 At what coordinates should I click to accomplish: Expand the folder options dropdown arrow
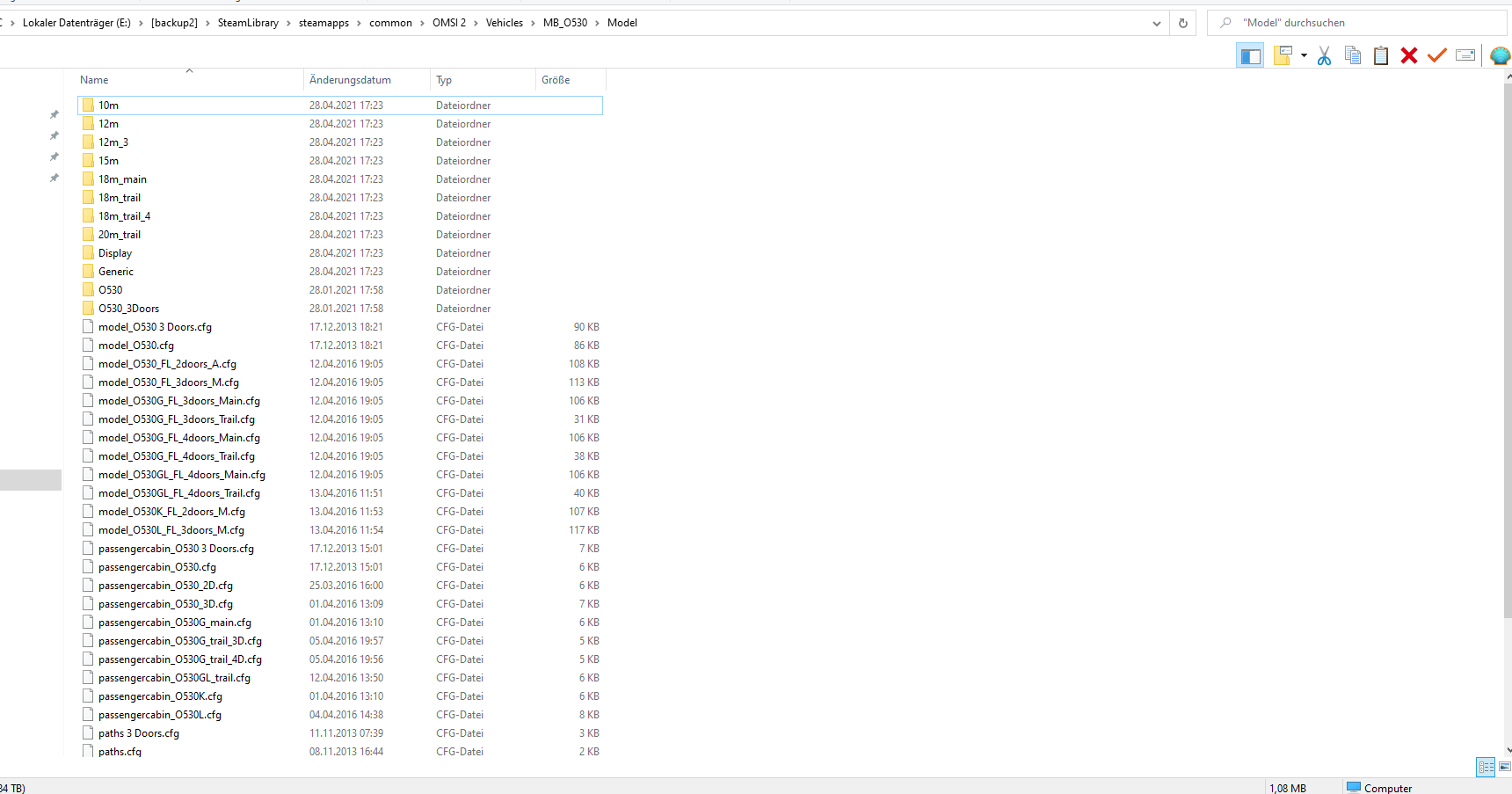(x=1304, y=56)
